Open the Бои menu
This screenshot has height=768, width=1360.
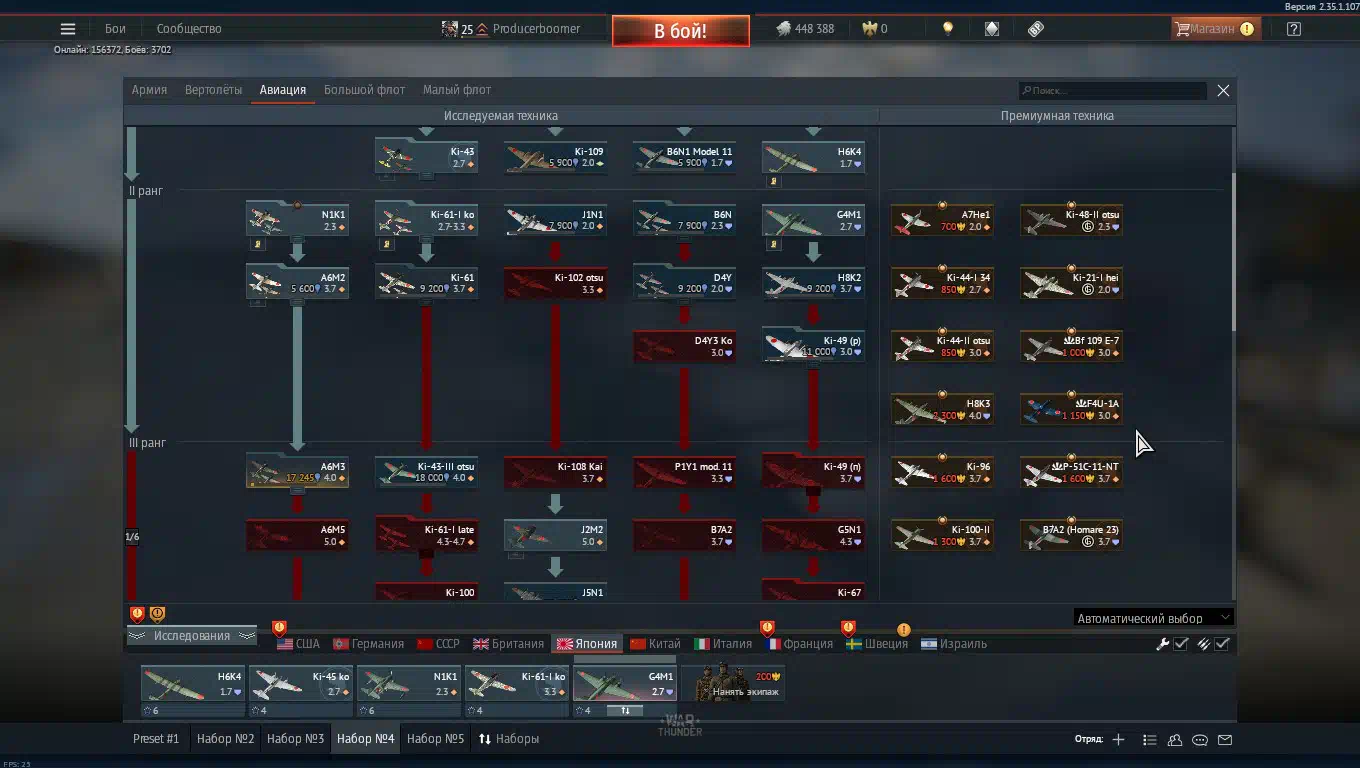115,29
